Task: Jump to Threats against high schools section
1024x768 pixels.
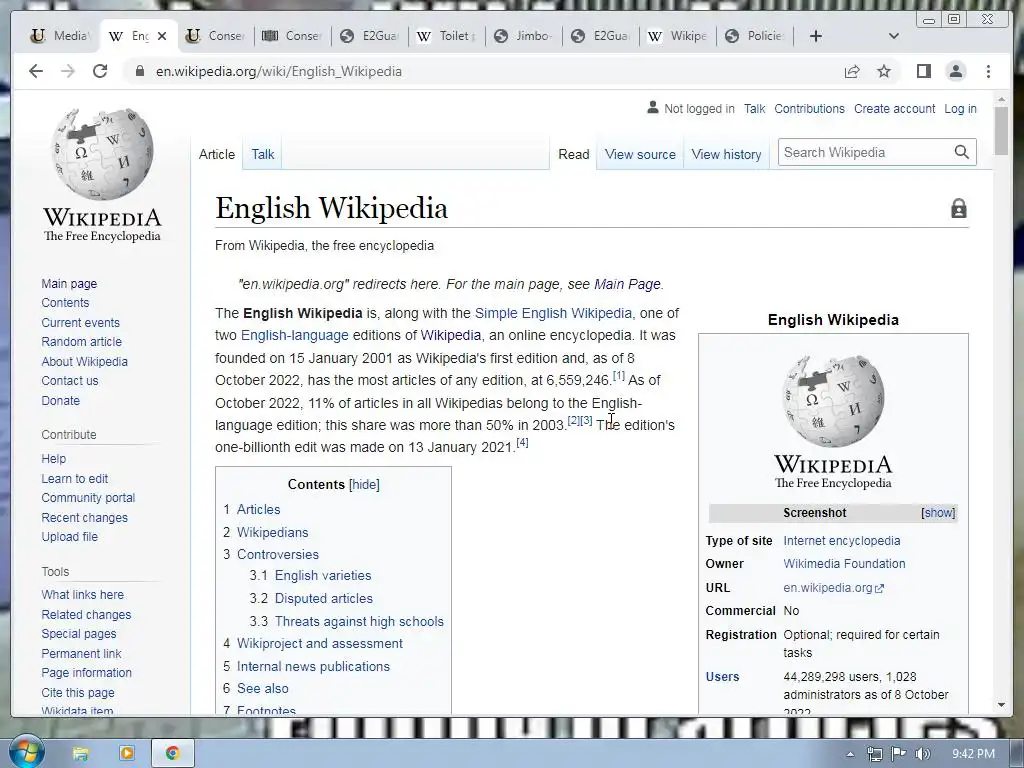Action: tap(346, 621)
